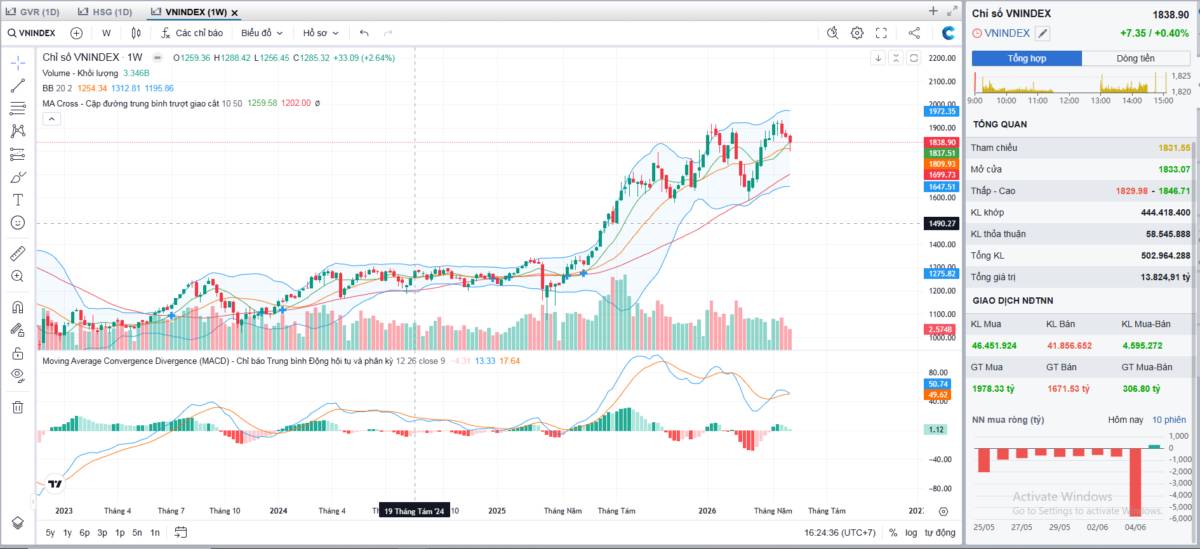The image size is (1200, 549).
Task: Set range to 1p
Action: point(120,533)
